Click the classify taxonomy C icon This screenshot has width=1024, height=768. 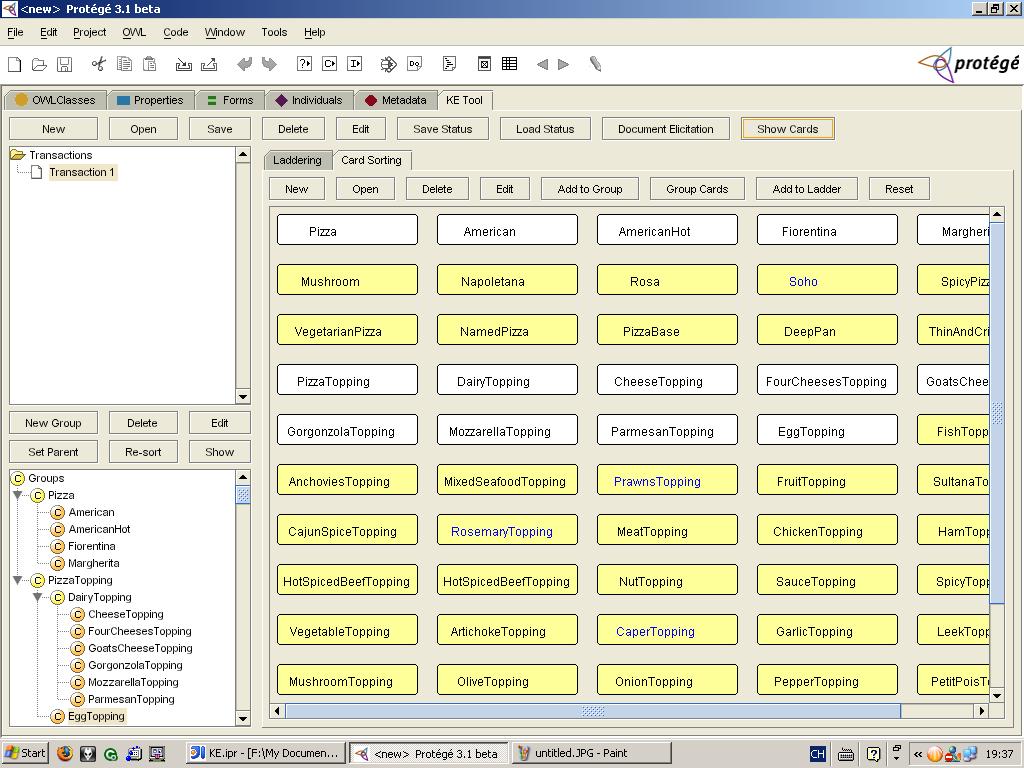pos(330,64)
